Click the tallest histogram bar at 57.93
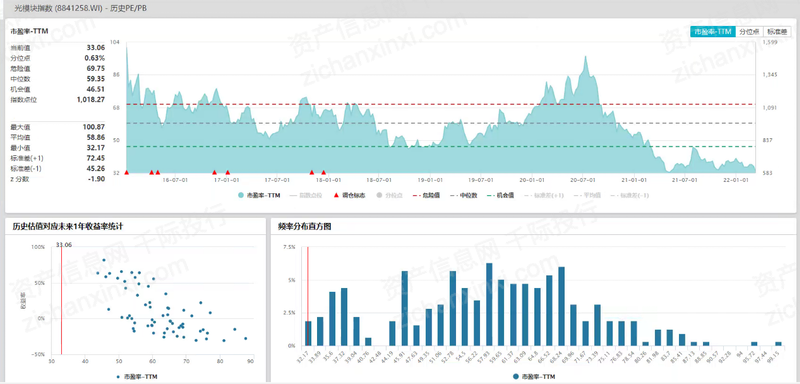 (x=489, y=304)
